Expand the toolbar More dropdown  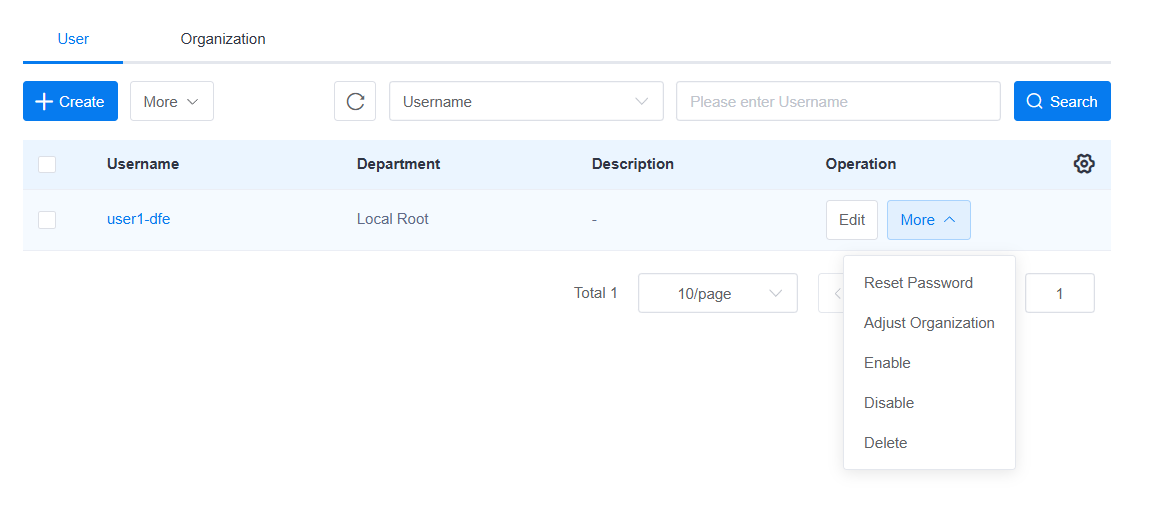coord(171,101)
